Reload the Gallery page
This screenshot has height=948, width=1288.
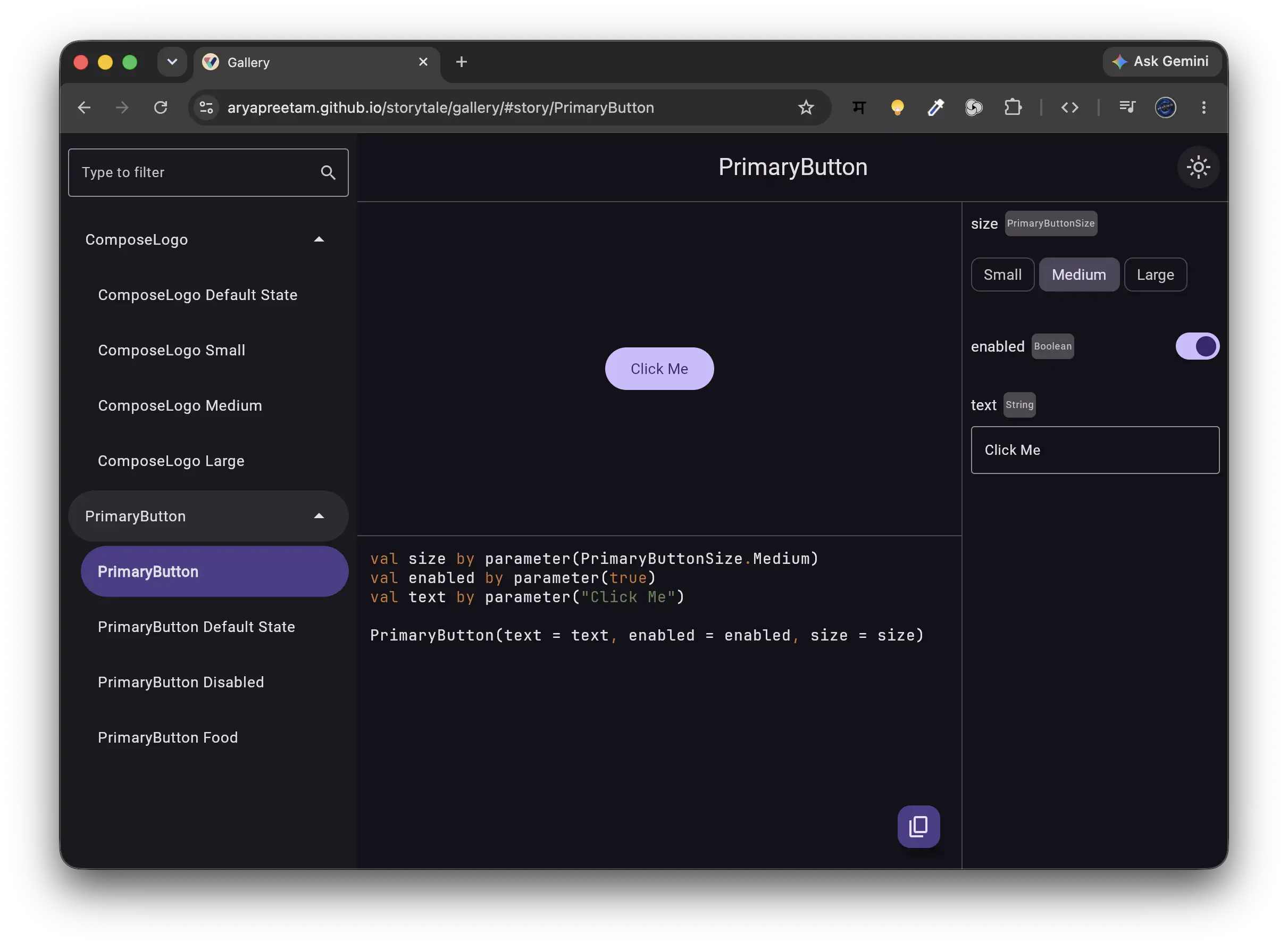coord(161,107)
